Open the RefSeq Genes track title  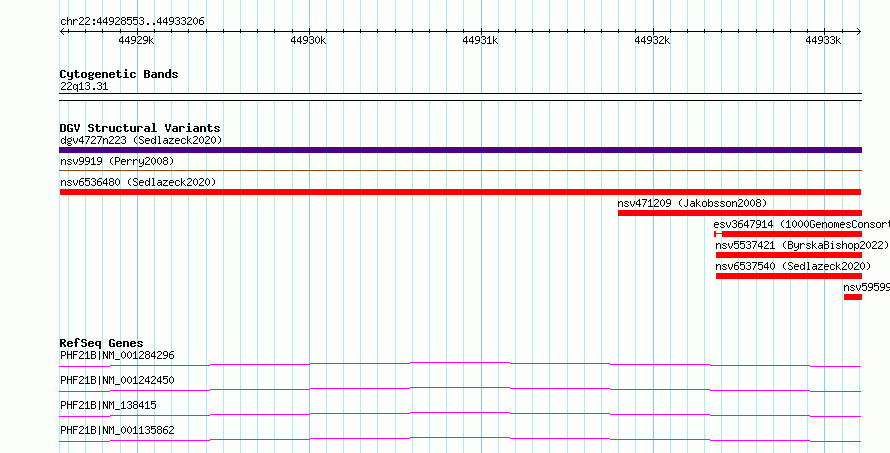[101, 343]
